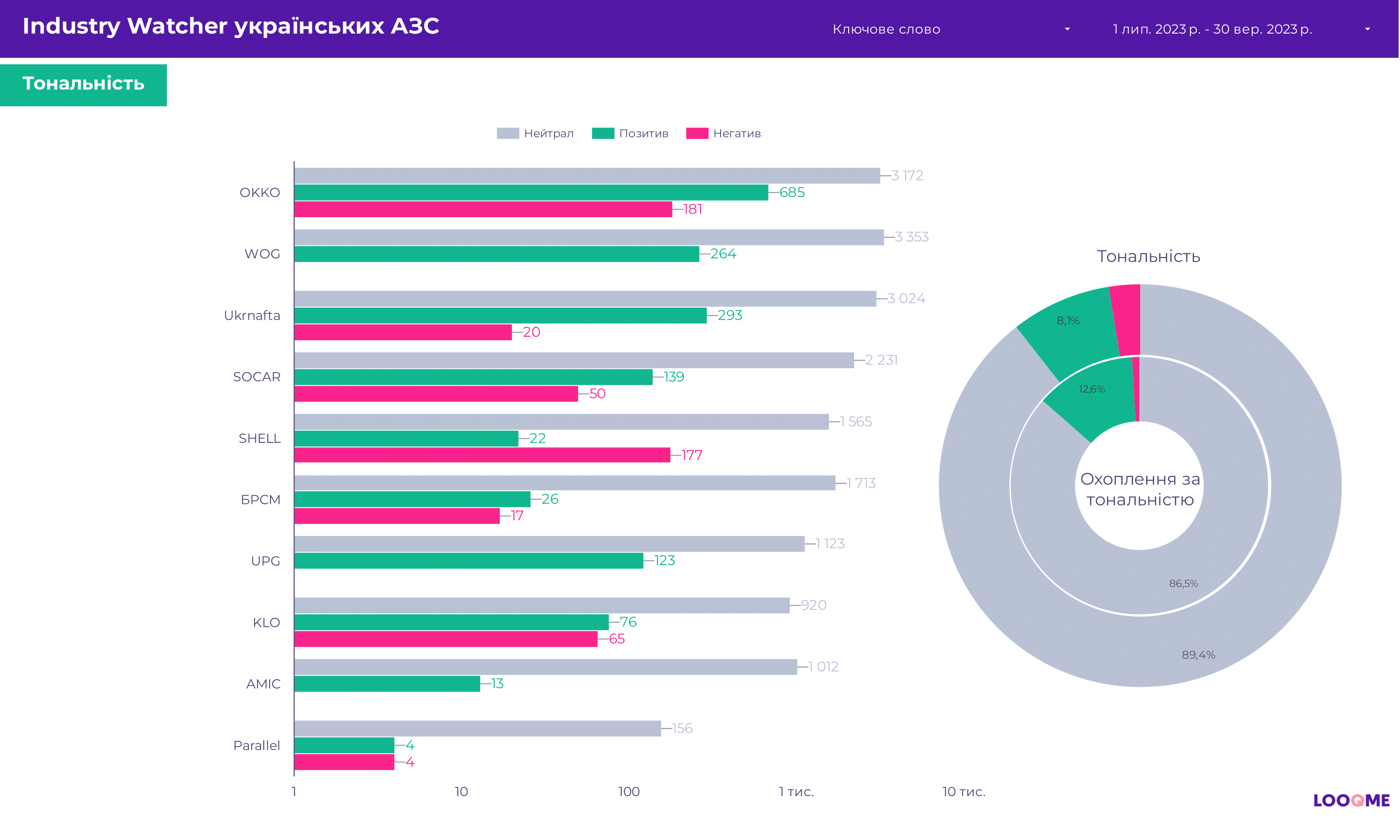Click the Нейтрал legend label

(549, 133)
